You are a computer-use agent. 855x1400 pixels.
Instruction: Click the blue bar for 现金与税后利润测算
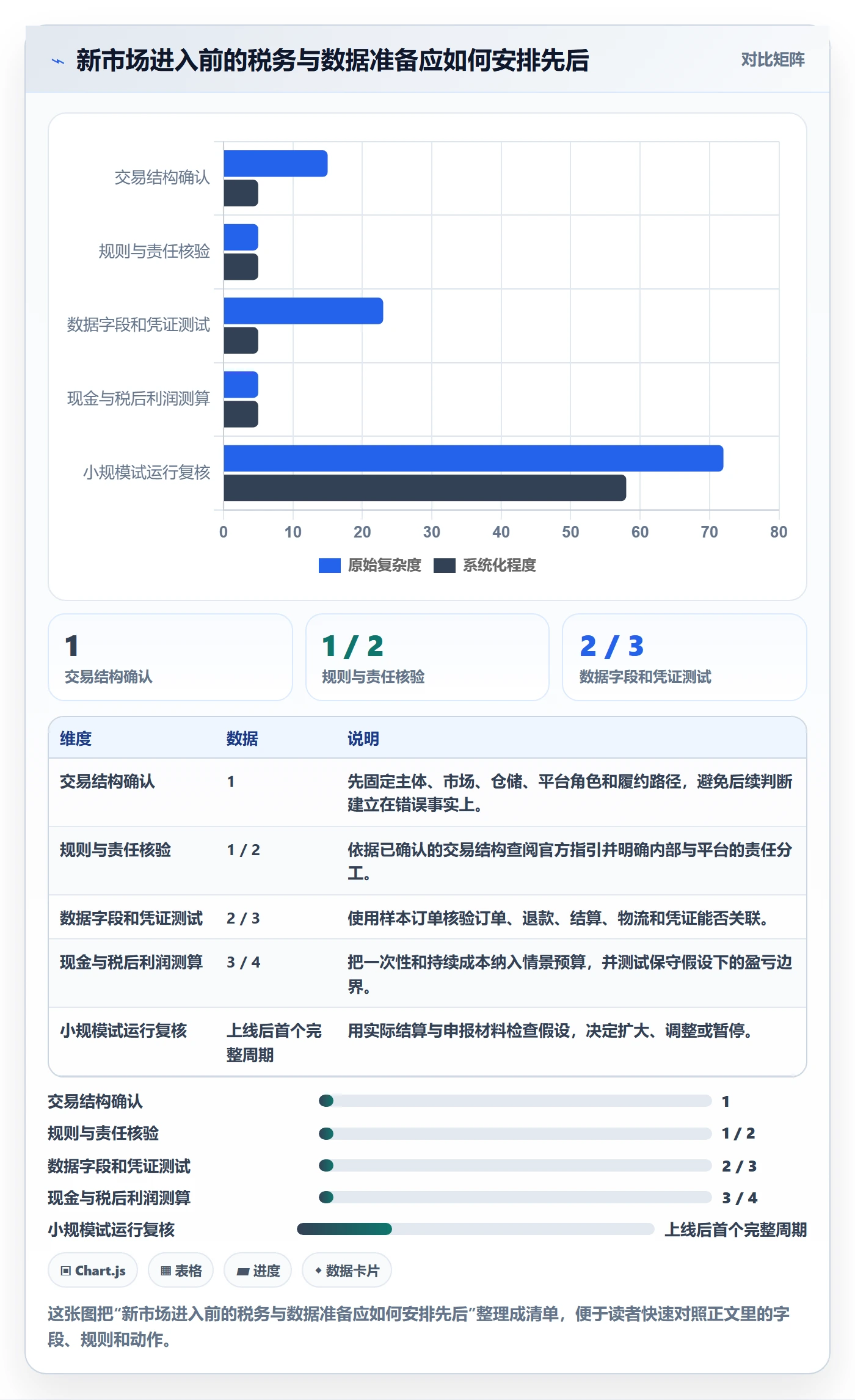(x=241, y=385)
